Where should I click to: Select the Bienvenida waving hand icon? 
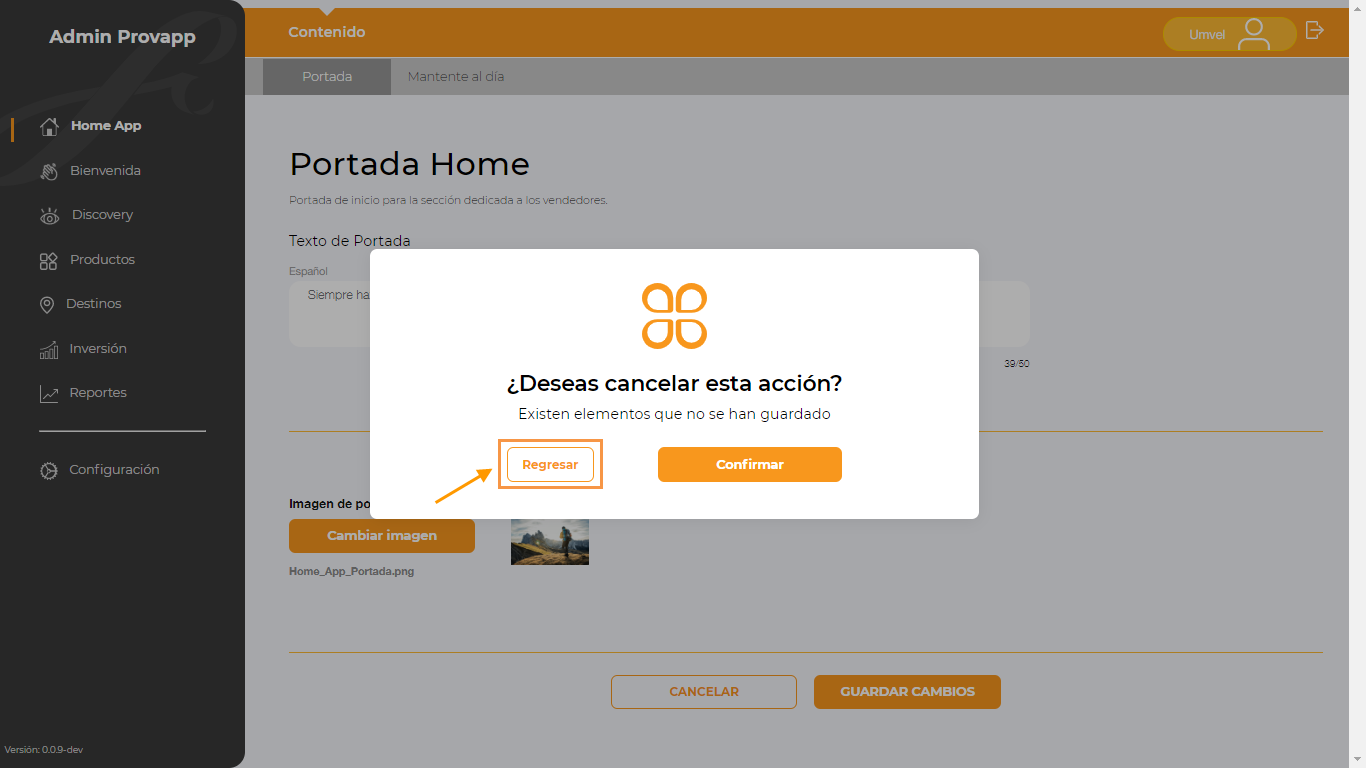click(x=49, y=172)
